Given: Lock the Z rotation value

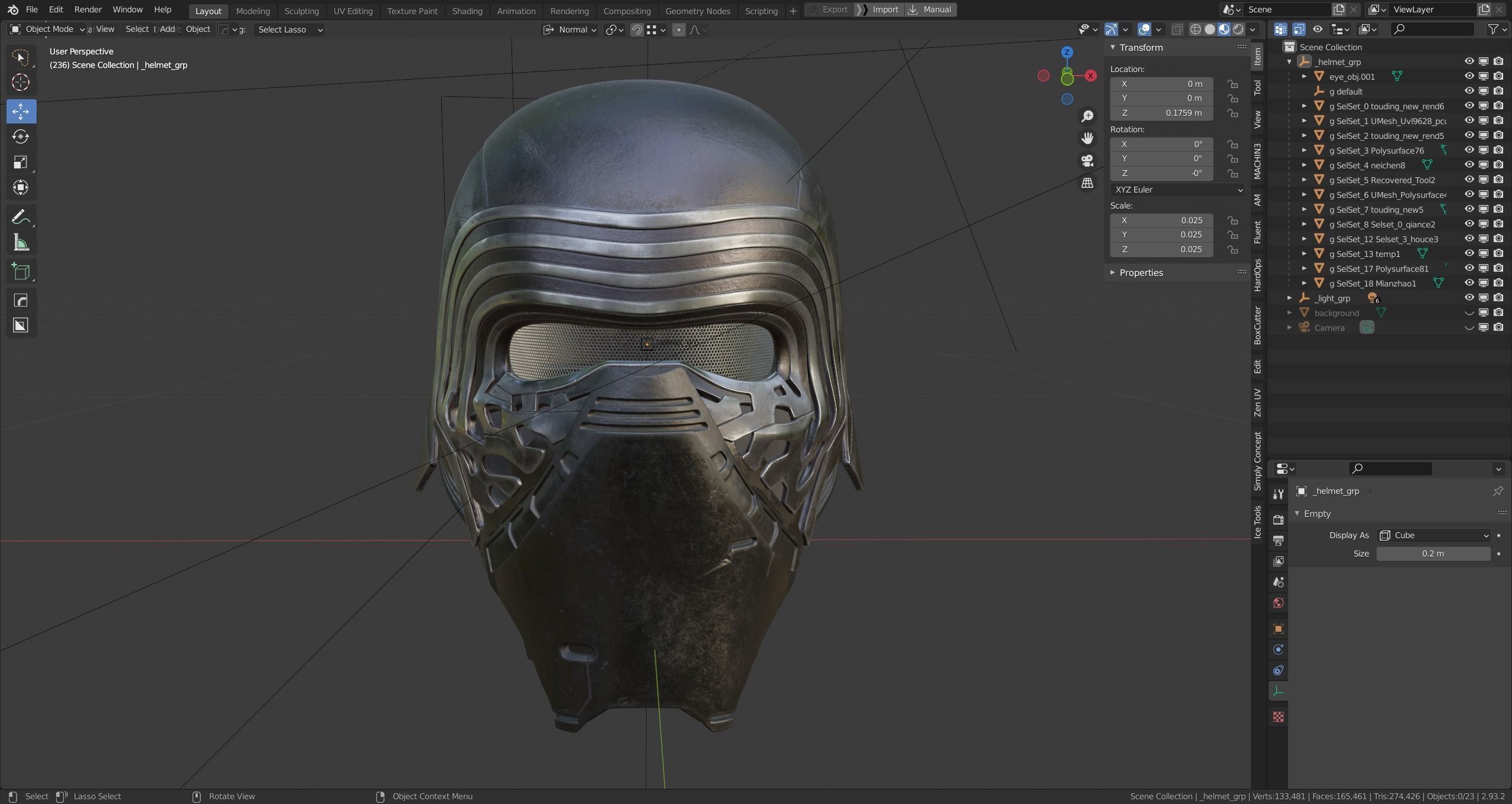Looking at the screenshot, I should click(x=1233, y=173).
